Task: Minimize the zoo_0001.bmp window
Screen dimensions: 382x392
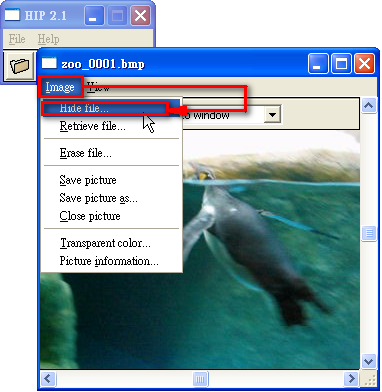Action: pos(318,63)
